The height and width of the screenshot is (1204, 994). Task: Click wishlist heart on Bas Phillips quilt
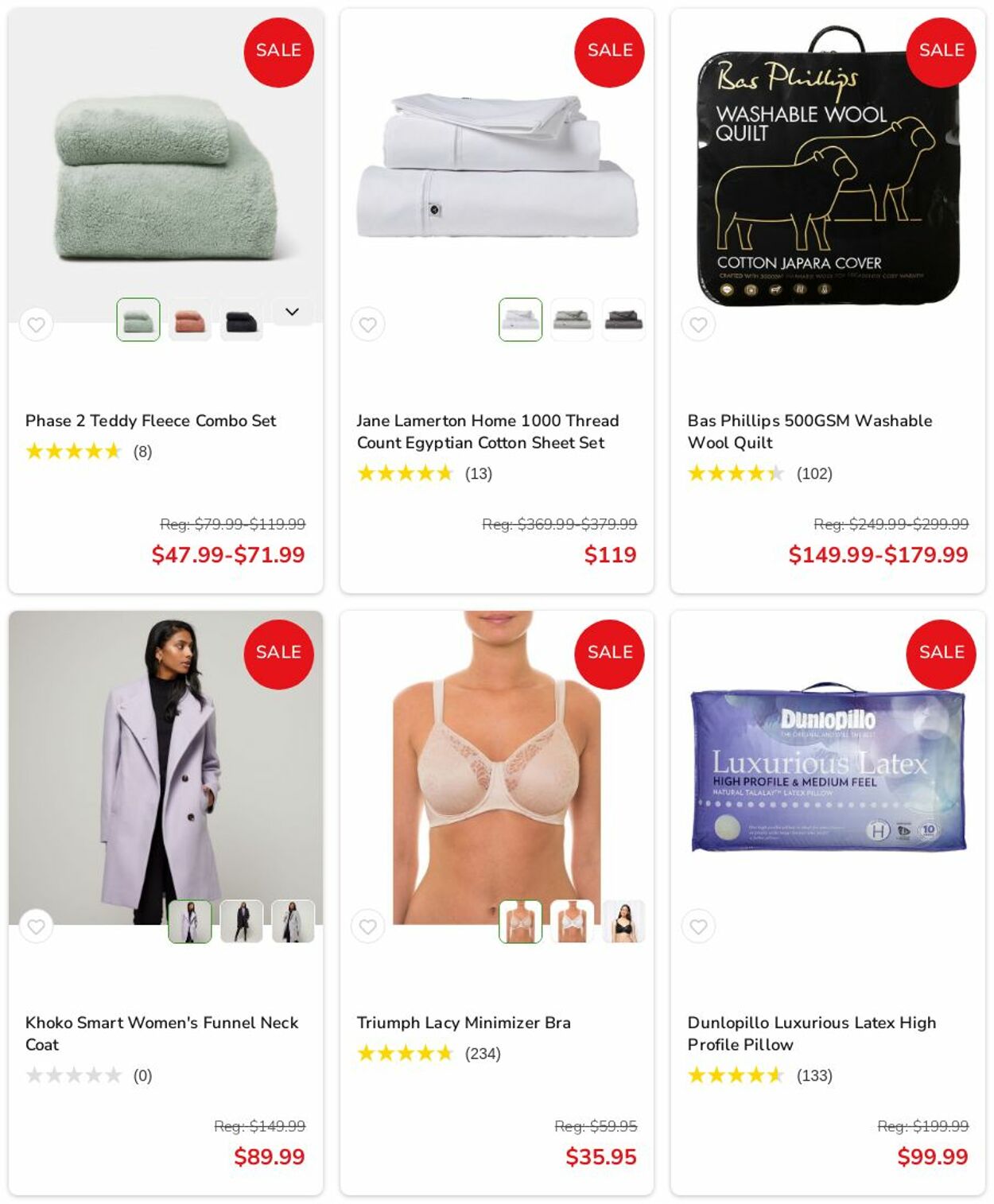point(698,324)
